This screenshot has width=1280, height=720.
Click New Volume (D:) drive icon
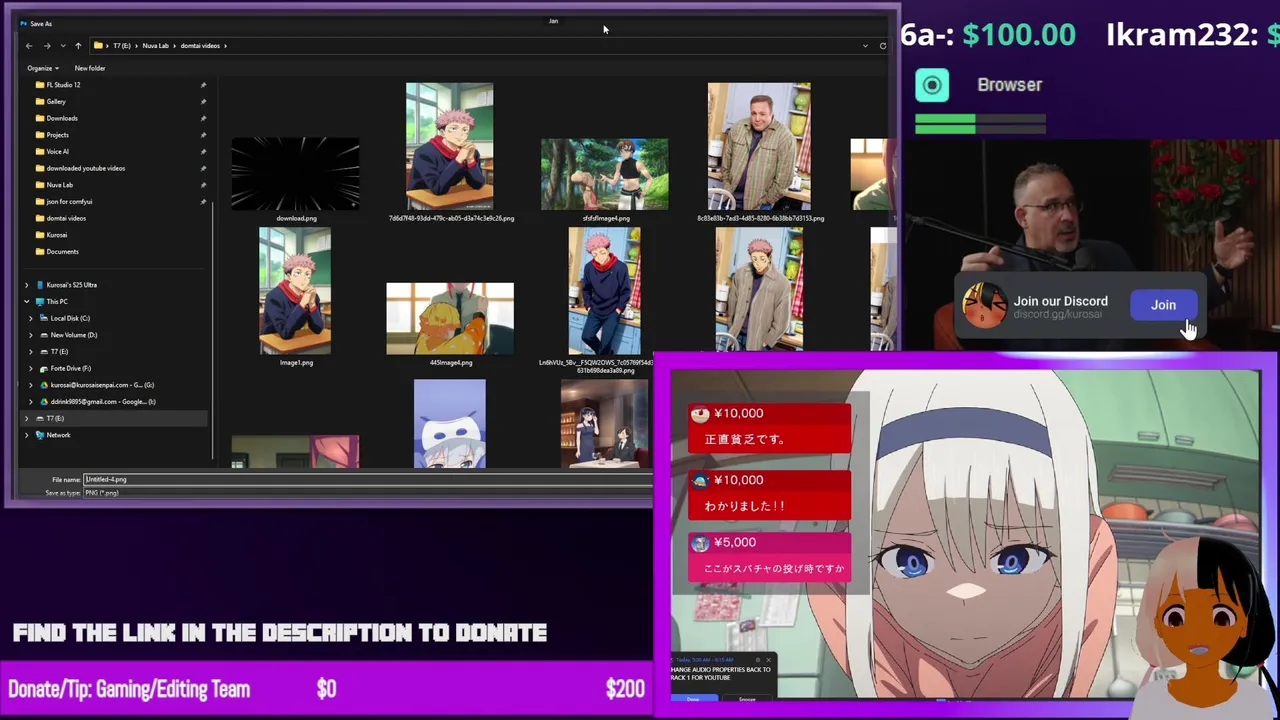pyautogui.click(x=43, y=335)
